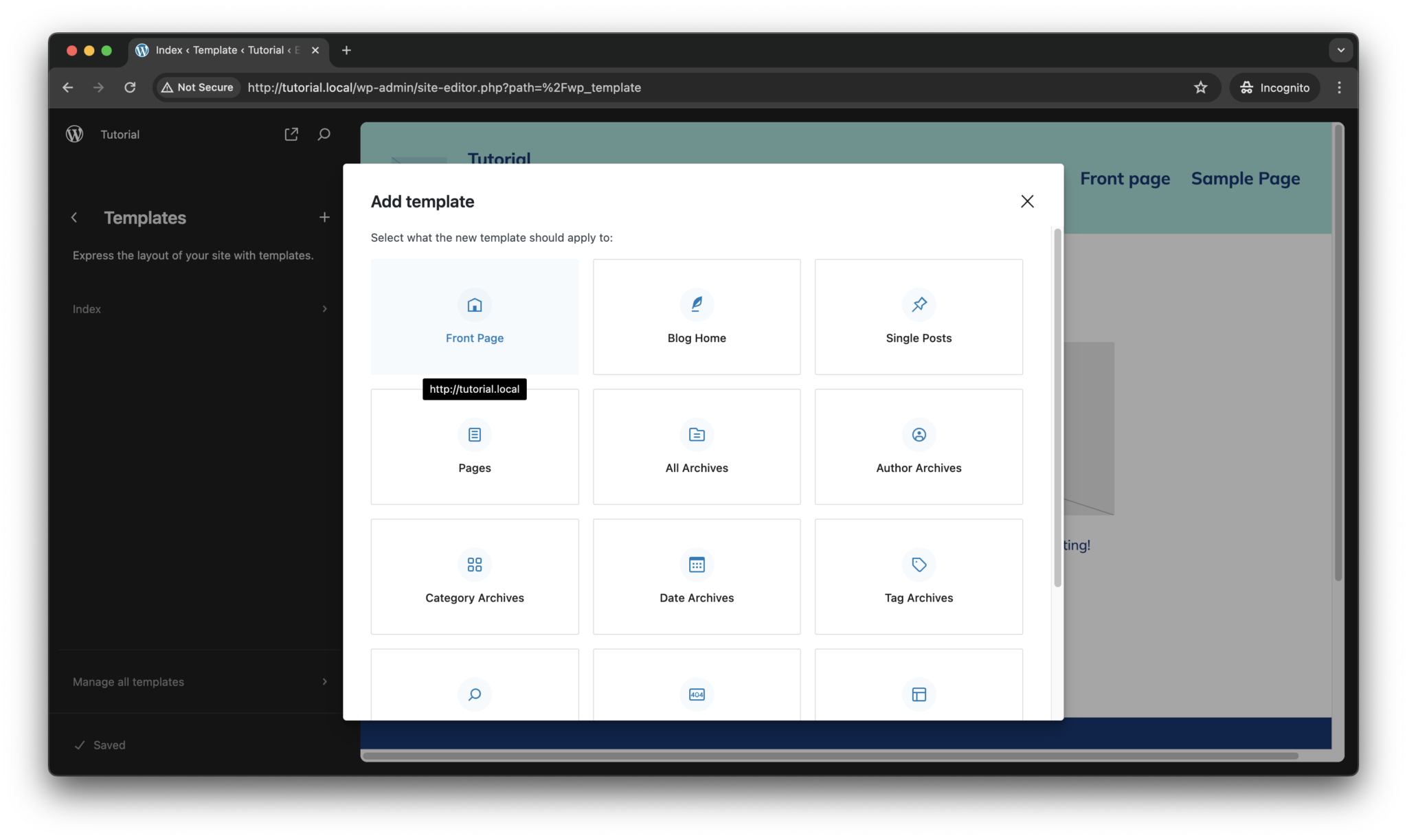Open the command palette search icon
1407x840 pixels.
(324, 135)
